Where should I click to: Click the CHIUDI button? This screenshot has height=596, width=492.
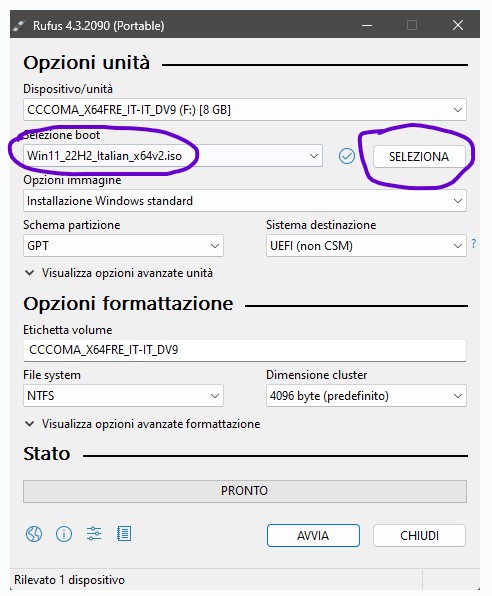pos(419,536)
